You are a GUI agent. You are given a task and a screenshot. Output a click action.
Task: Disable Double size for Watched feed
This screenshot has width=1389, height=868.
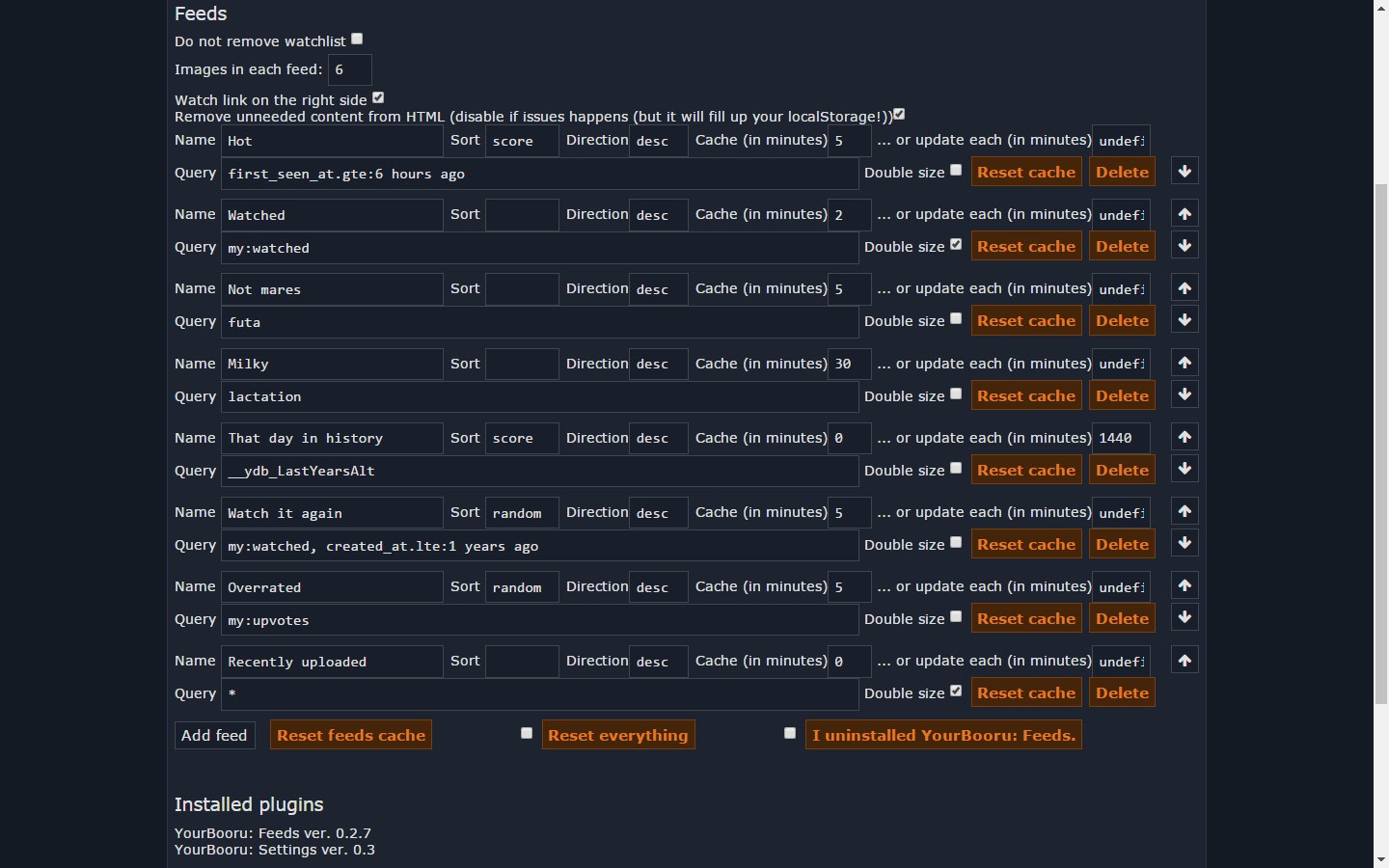(x=956, y=245)
